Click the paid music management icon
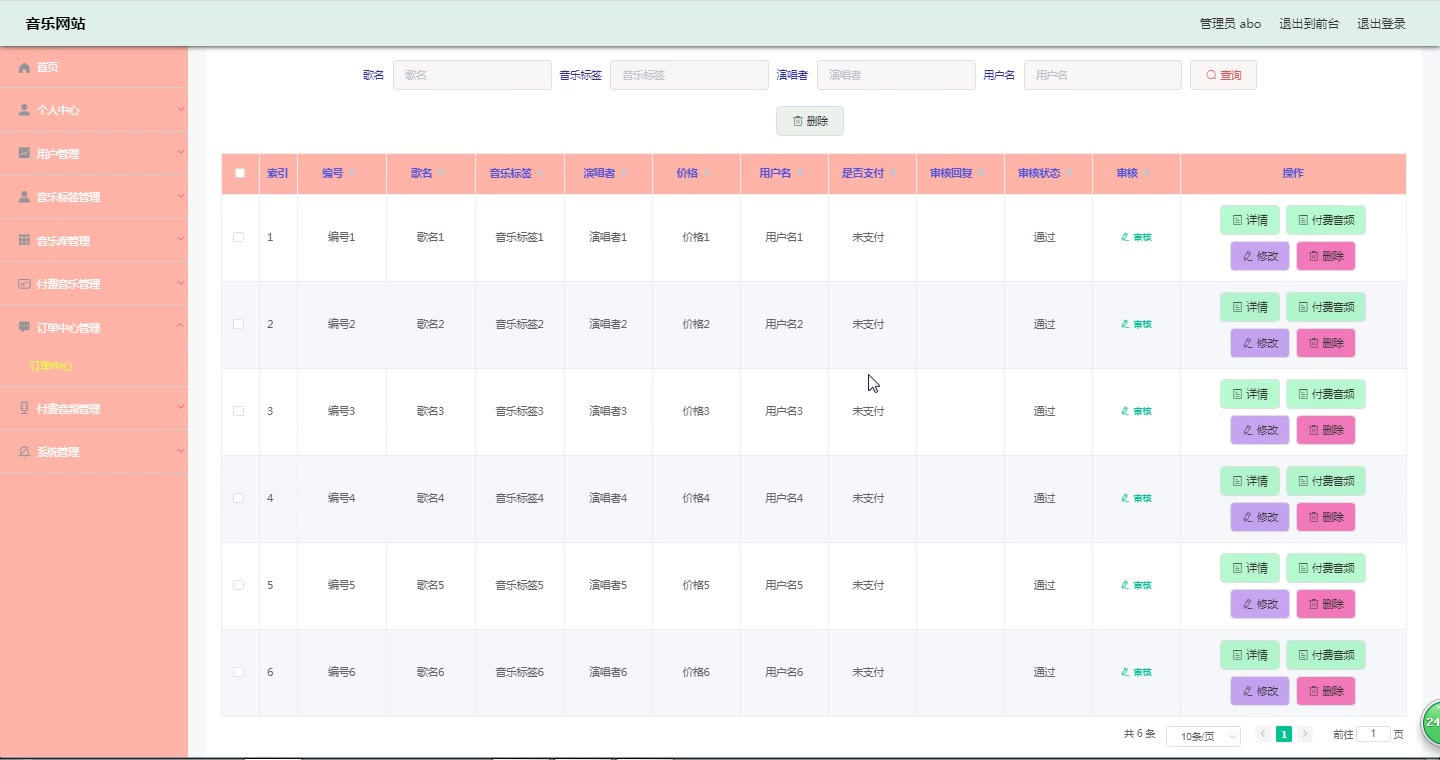 [x=24, y=284]
